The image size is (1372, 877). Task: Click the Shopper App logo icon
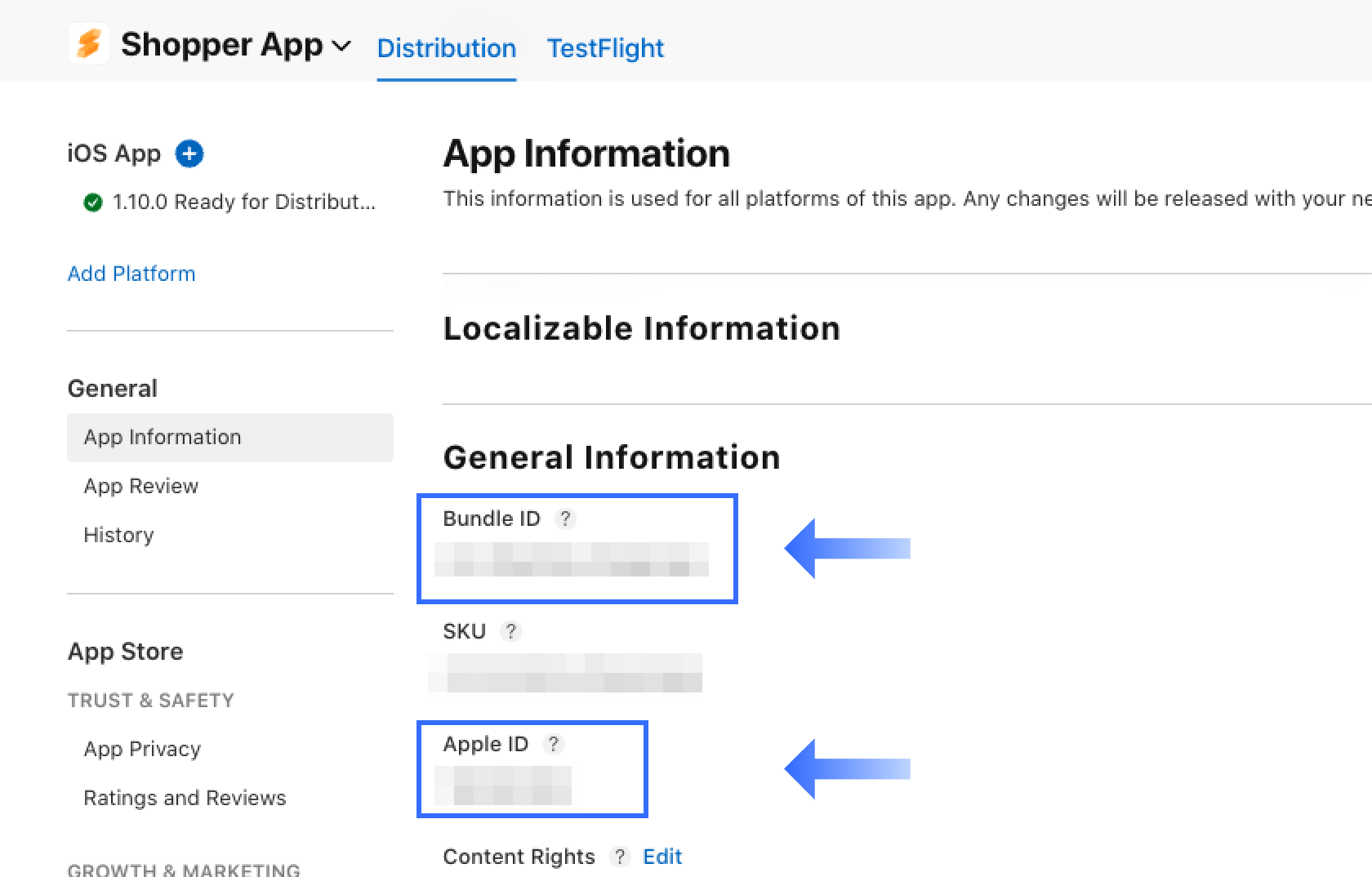(x=88, y=44)
